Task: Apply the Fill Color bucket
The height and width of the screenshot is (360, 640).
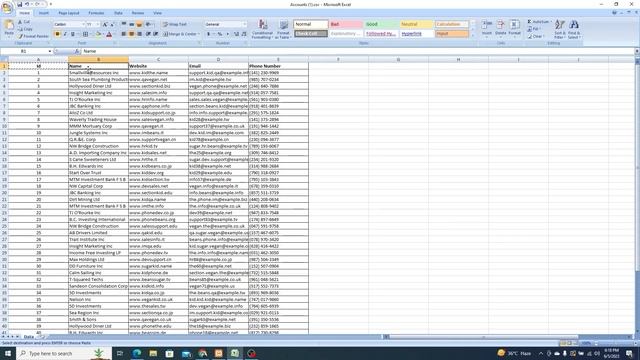Action: pyautogui.click(x=98, y=34)
